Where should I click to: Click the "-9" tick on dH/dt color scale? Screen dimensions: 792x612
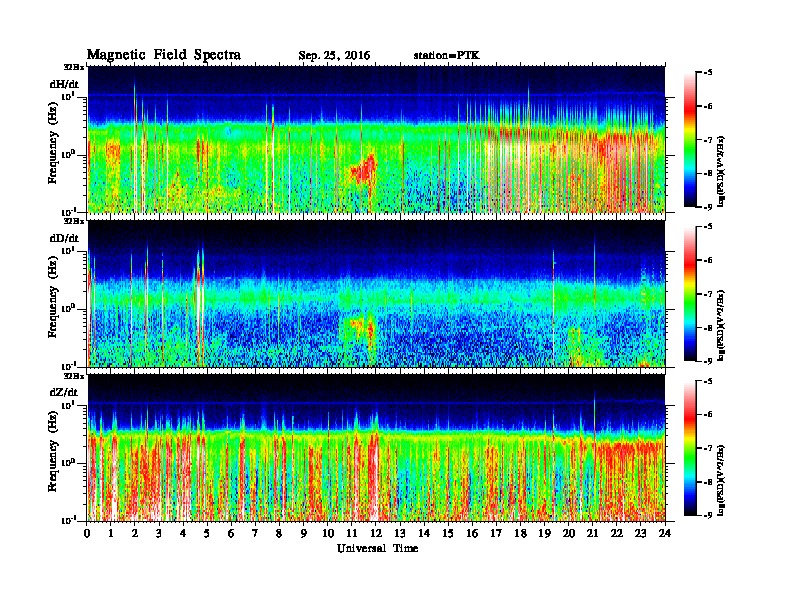coord(708,207)
